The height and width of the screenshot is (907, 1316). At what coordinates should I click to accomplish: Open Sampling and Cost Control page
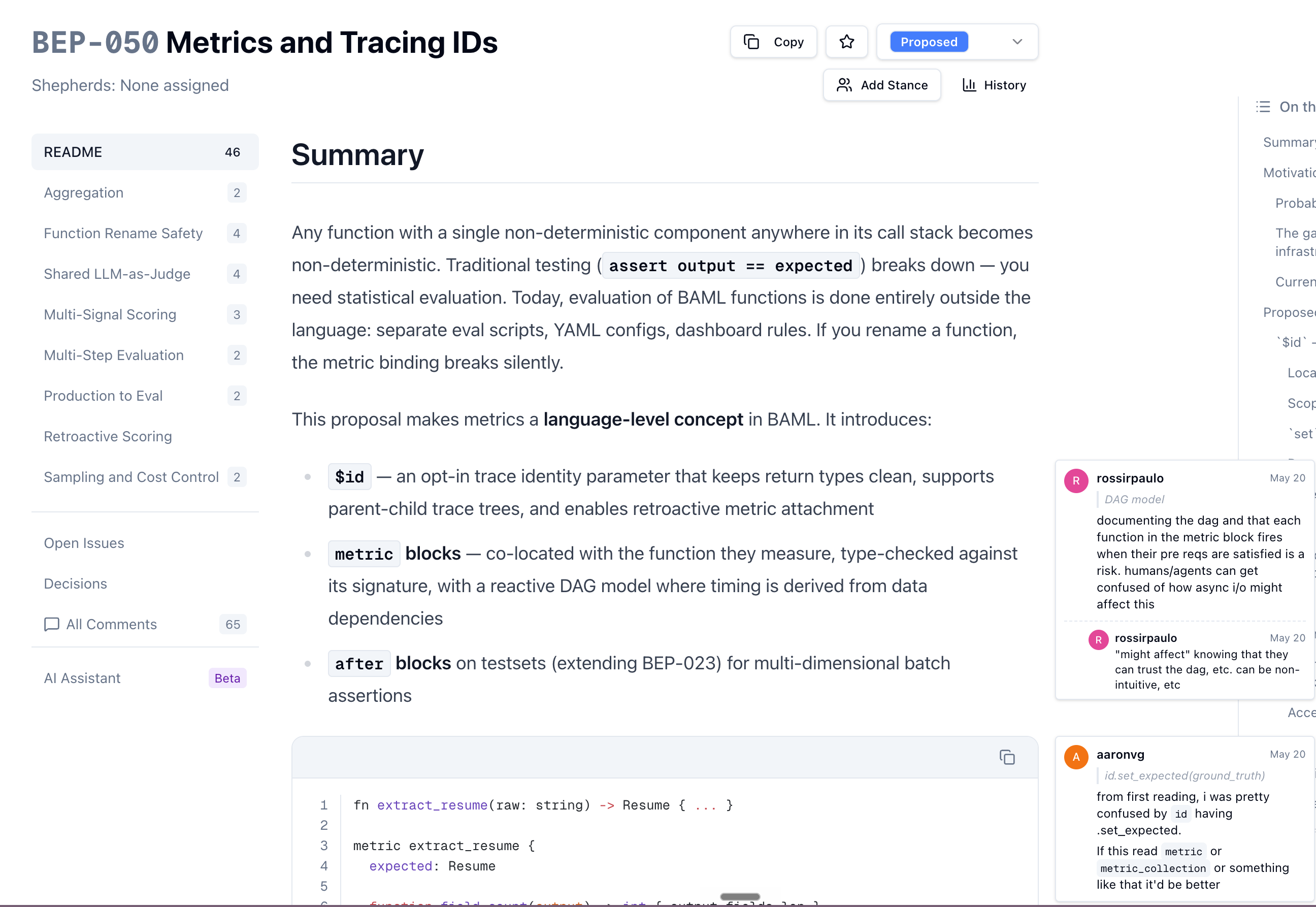tap(145, 477)
